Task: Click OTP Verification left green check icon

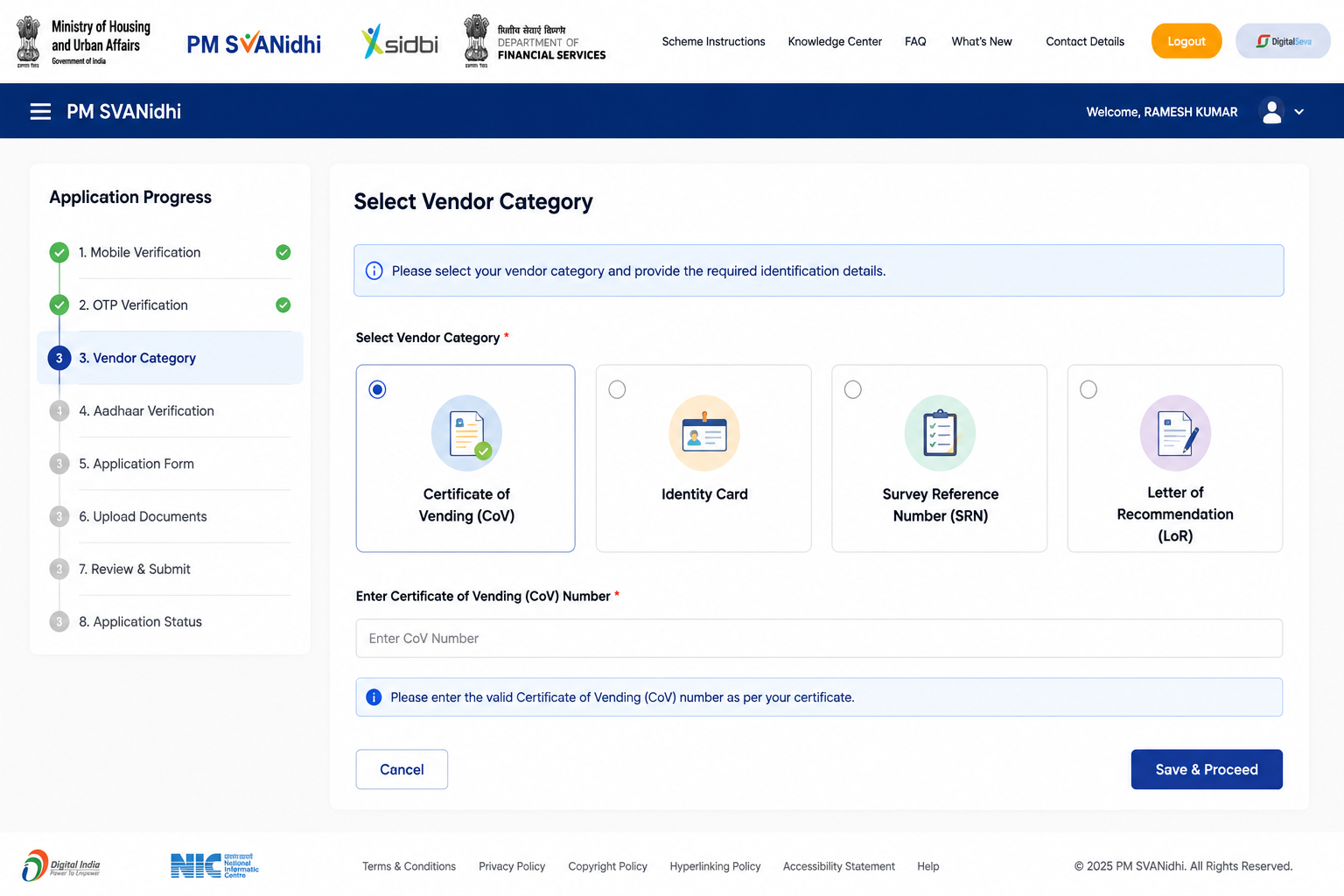Action: point(59,305)
